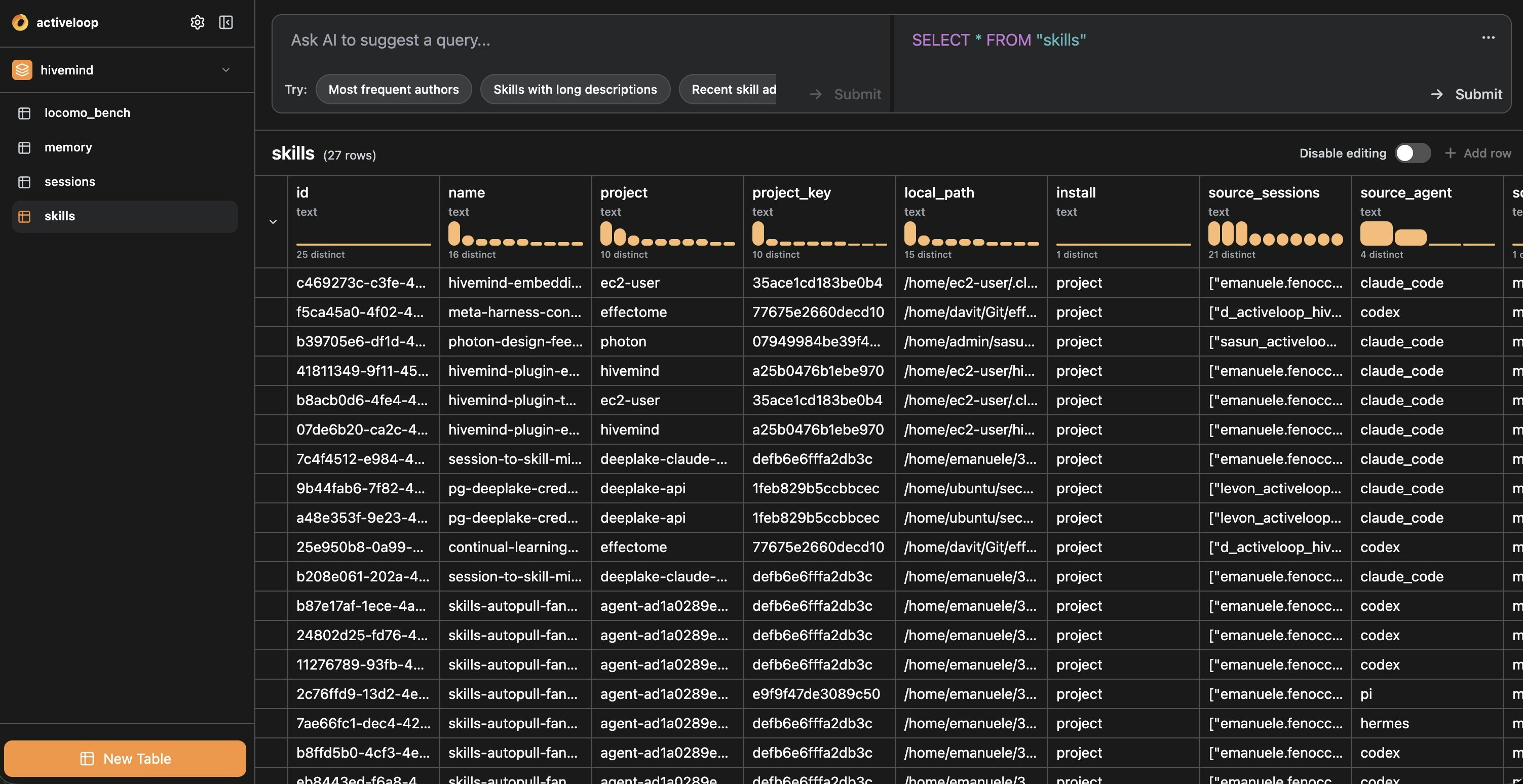Select the pi source_agent cell
The width and height of the screenshot is (1523, 784).
[1427, 694]
